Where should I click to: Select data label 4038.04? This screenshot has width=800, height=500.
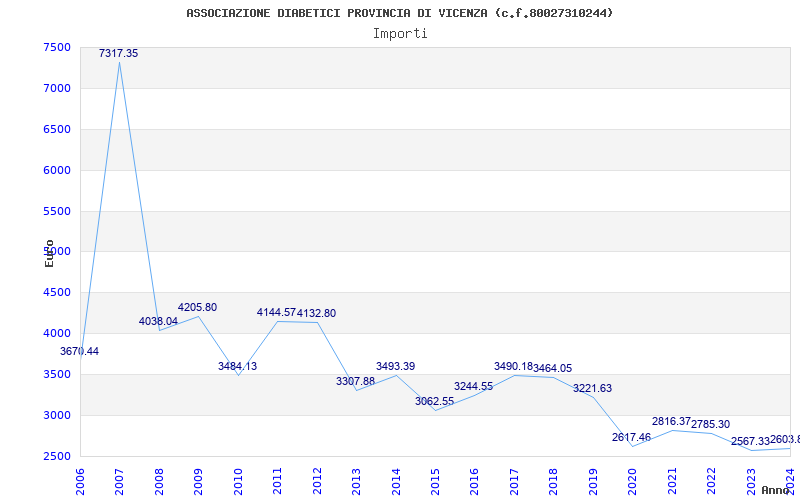point(158,321)
